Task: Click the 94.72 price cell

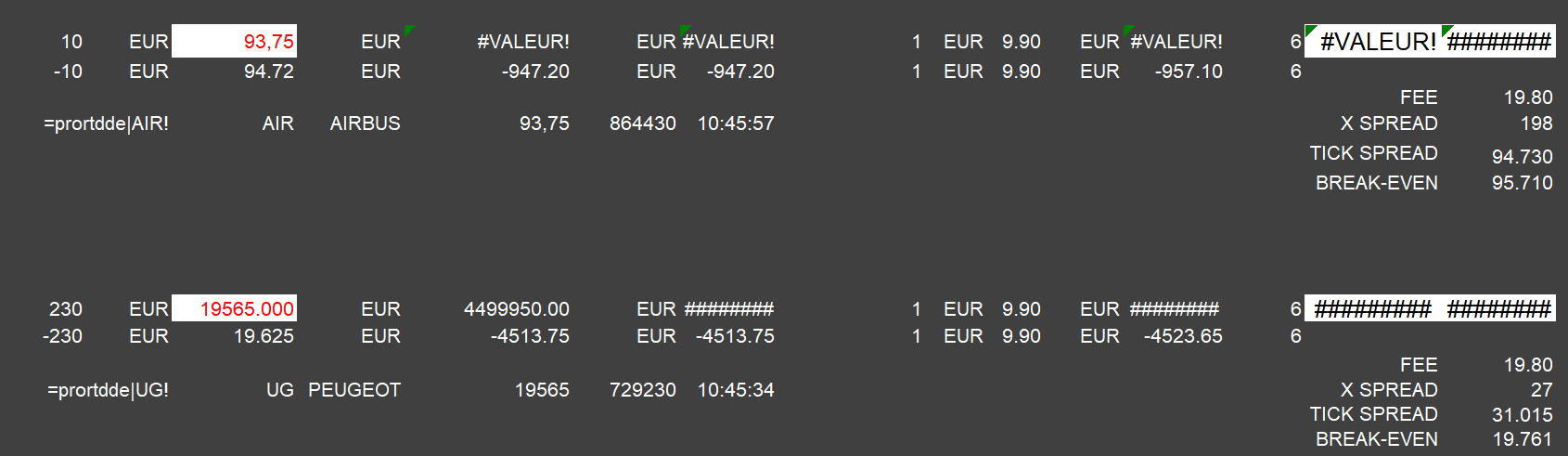Action: 268,72
